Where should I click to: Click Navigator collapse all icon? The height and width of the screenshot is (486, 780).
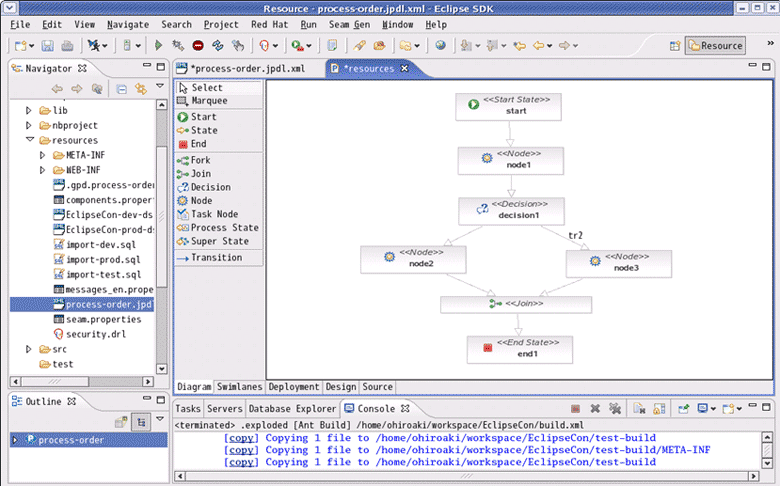tap(121, 89)
